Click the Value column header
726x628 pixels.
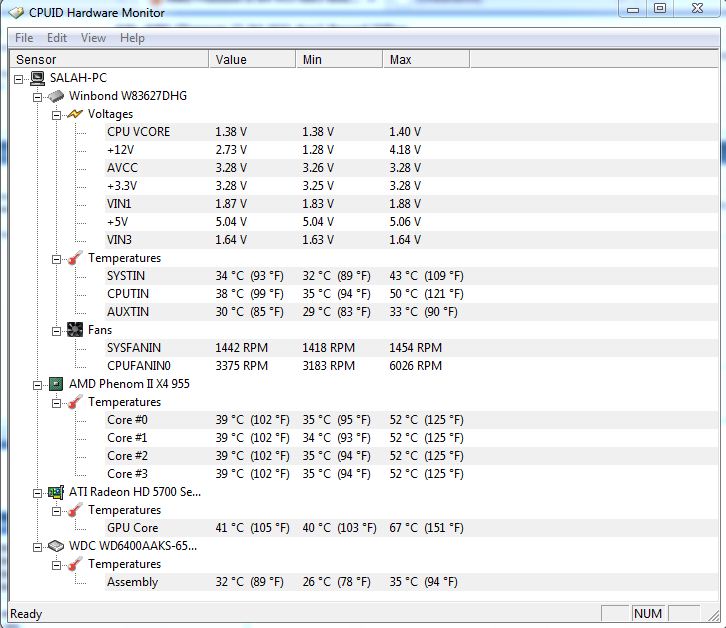(x=252, y=59)
